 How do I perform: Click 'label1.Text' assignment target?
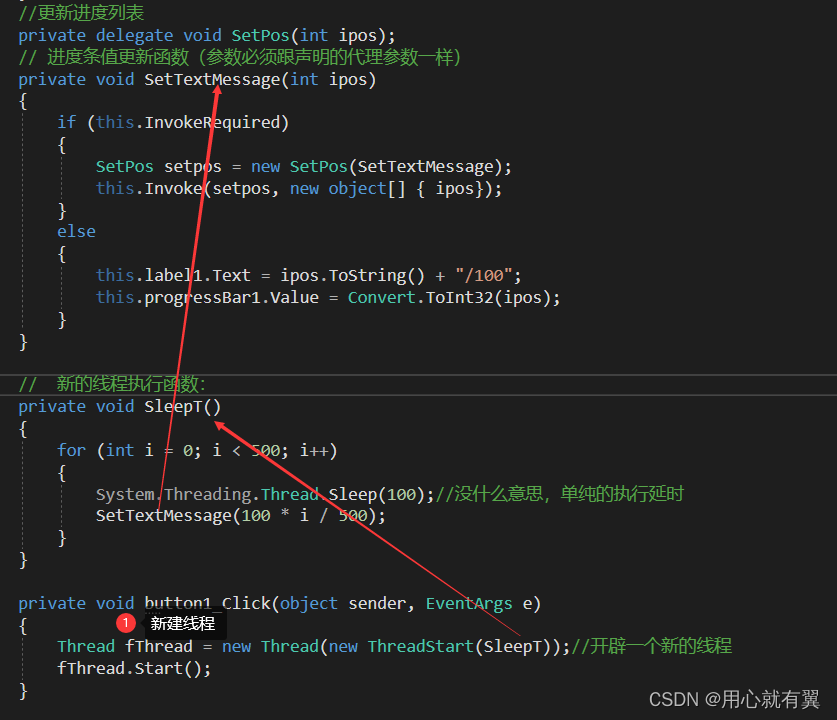click(x=198, y=275)
